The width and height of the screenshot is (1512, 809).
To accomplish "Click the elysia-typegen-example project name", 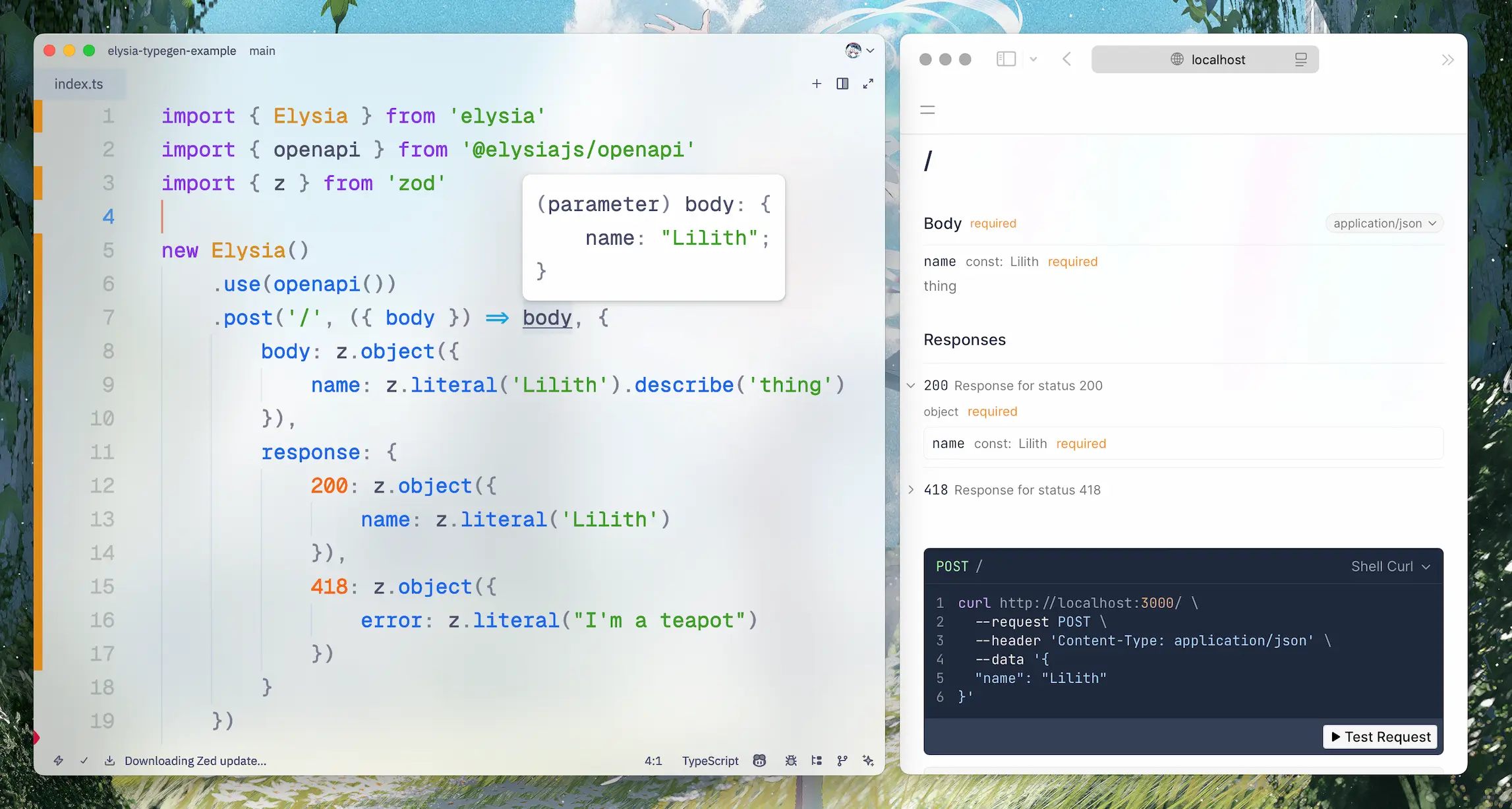I will 171,51.
